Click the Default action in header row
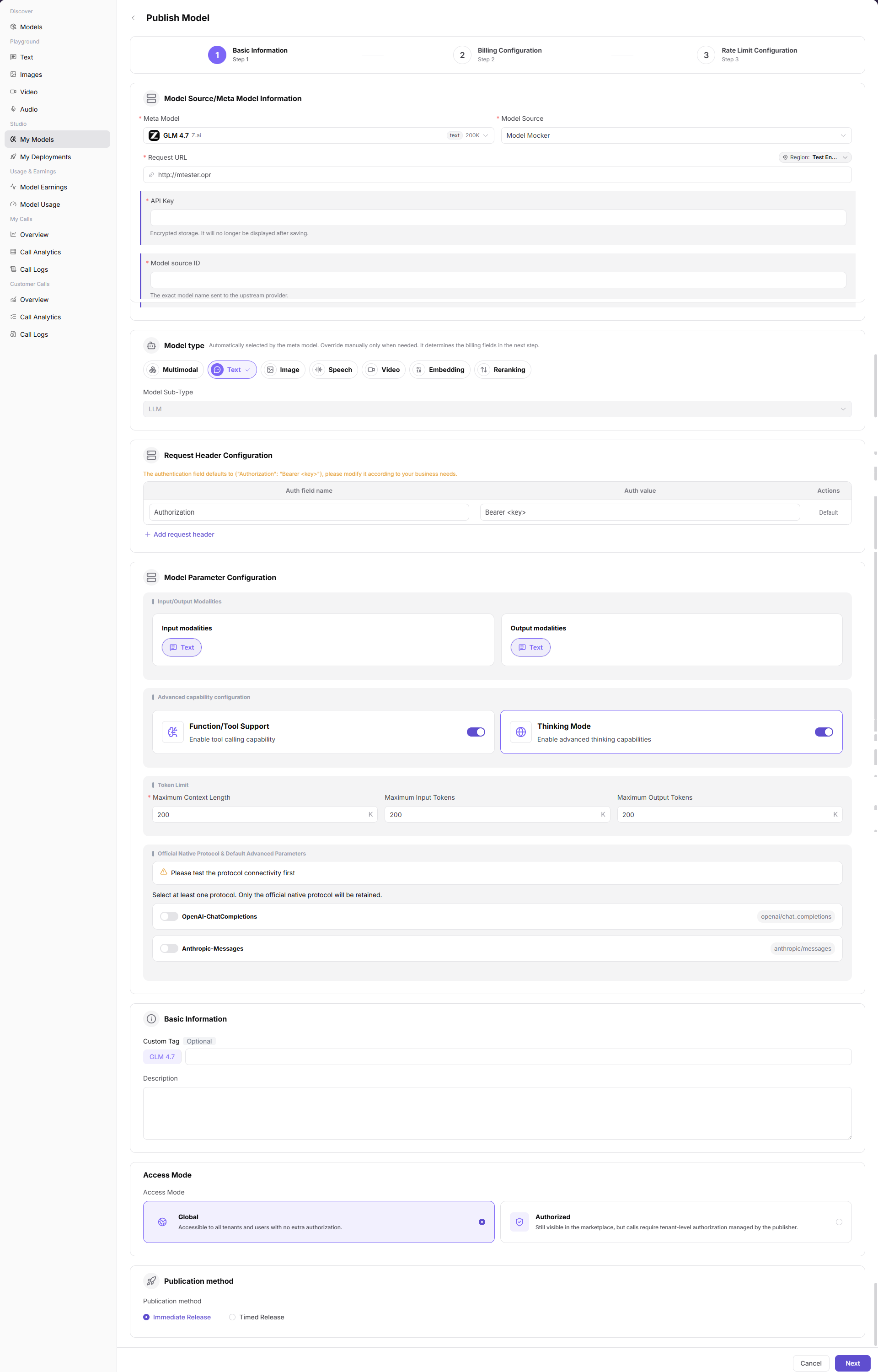 click(x=828, y=512)
